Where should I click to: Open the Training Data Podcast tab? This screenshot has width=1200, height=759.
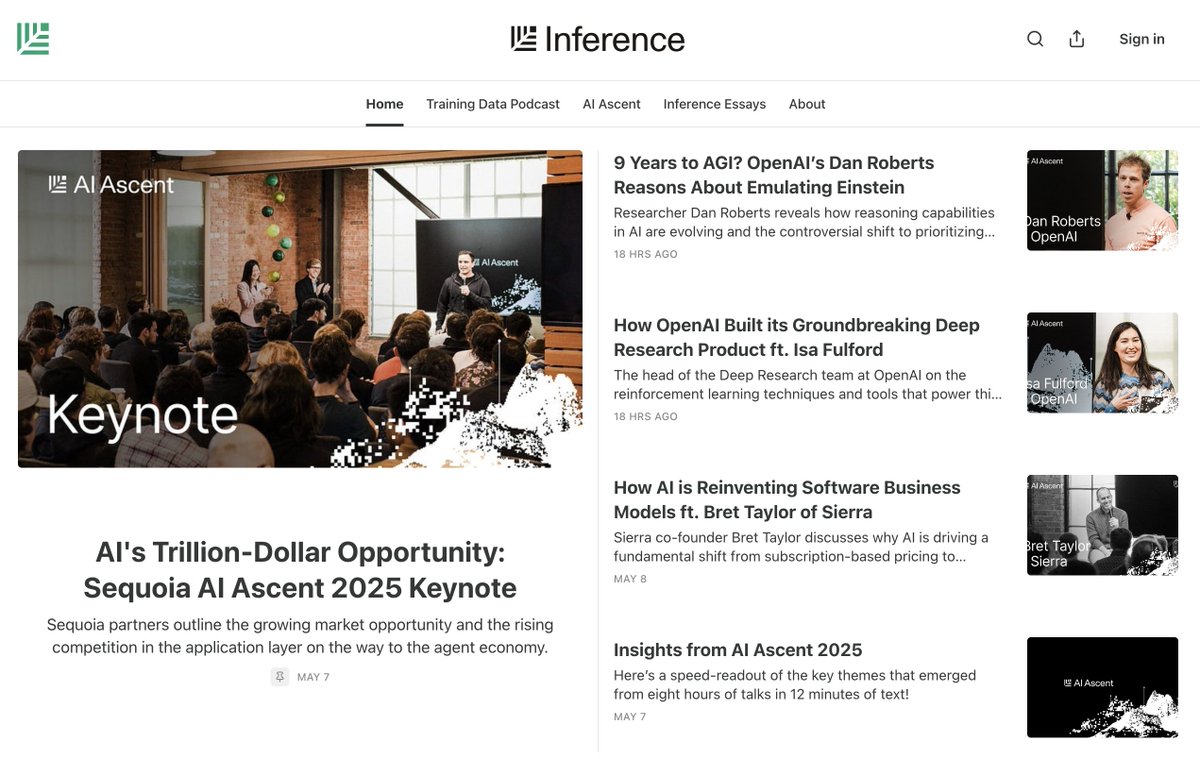(x=493, y=104)
